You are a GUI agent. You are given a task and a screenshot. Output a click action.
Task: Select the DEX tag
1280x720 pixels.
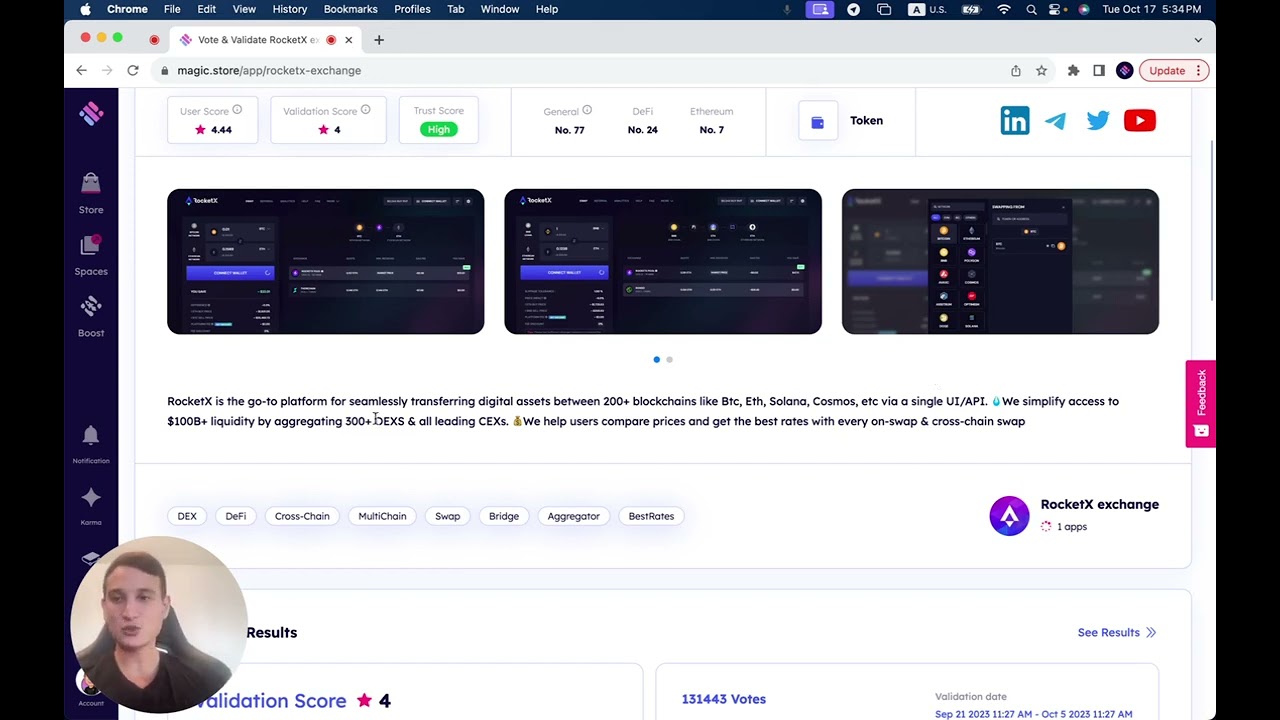pyautogui.click(x=187, y=516)
